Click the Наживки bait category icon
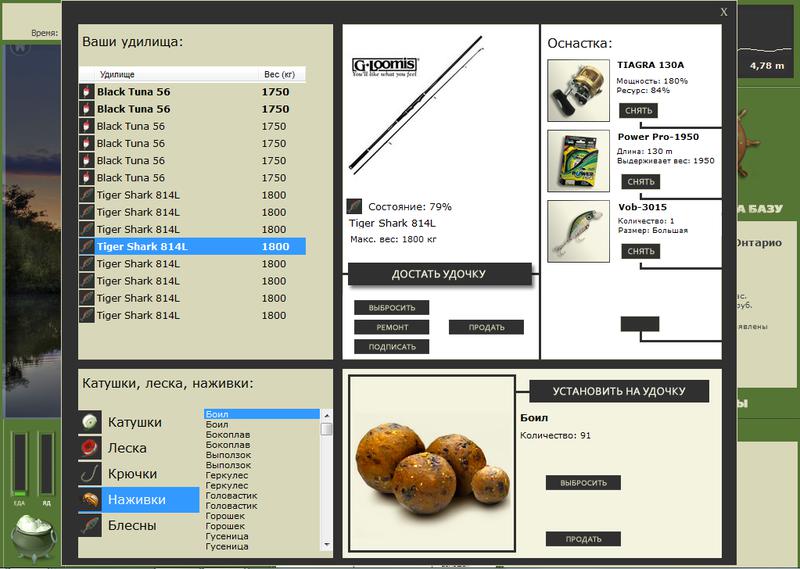Image resolution: width=800 pixels, height=569 pixels. pos(90,500)
